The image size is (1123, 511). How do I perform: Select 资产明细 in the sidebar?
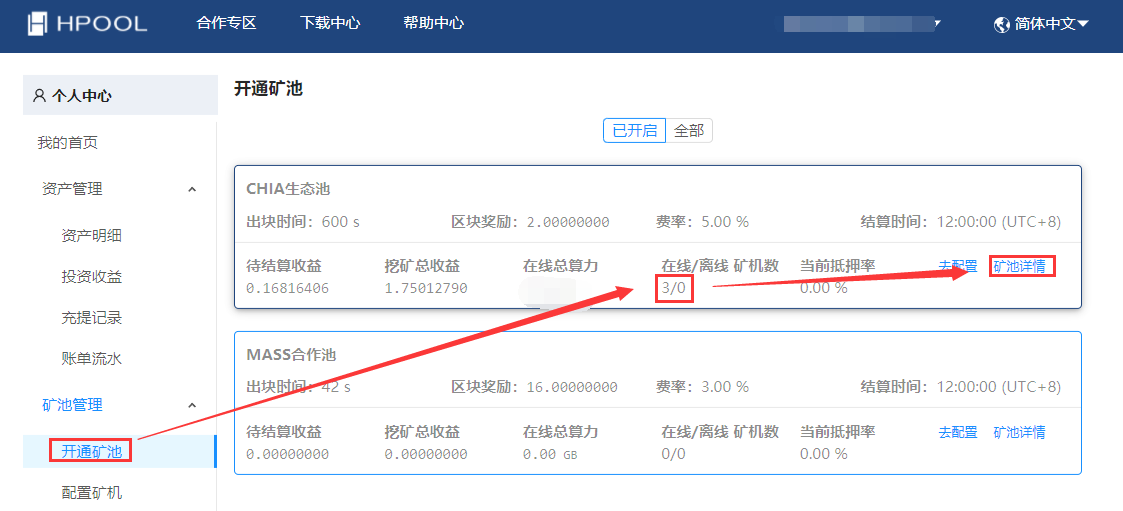91,236
